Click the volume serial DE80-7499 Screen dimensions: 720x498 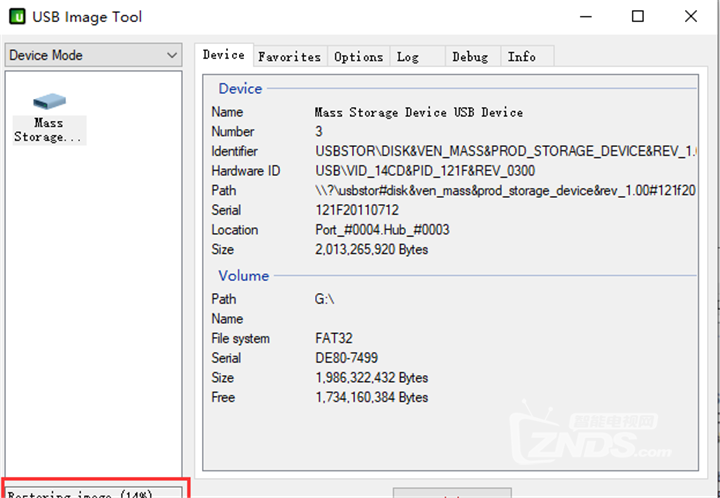pyautogui.click(x=347, y=358)
